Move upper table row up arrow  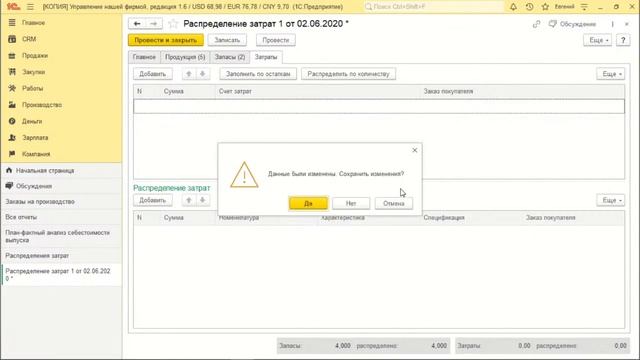pos(189,74)
